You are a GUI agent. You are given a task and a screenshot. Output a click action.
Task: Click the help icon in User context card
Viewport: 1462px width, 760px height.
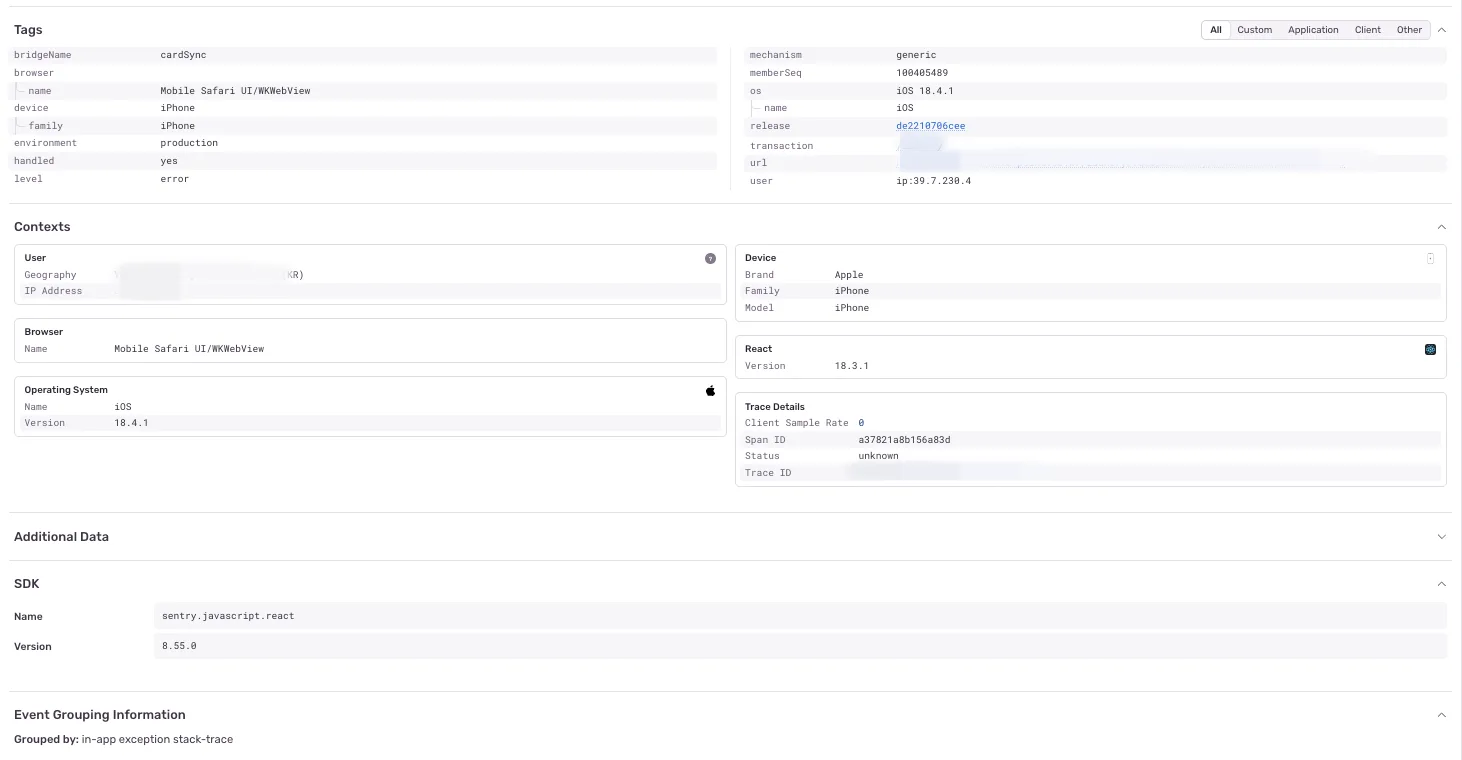710,258
